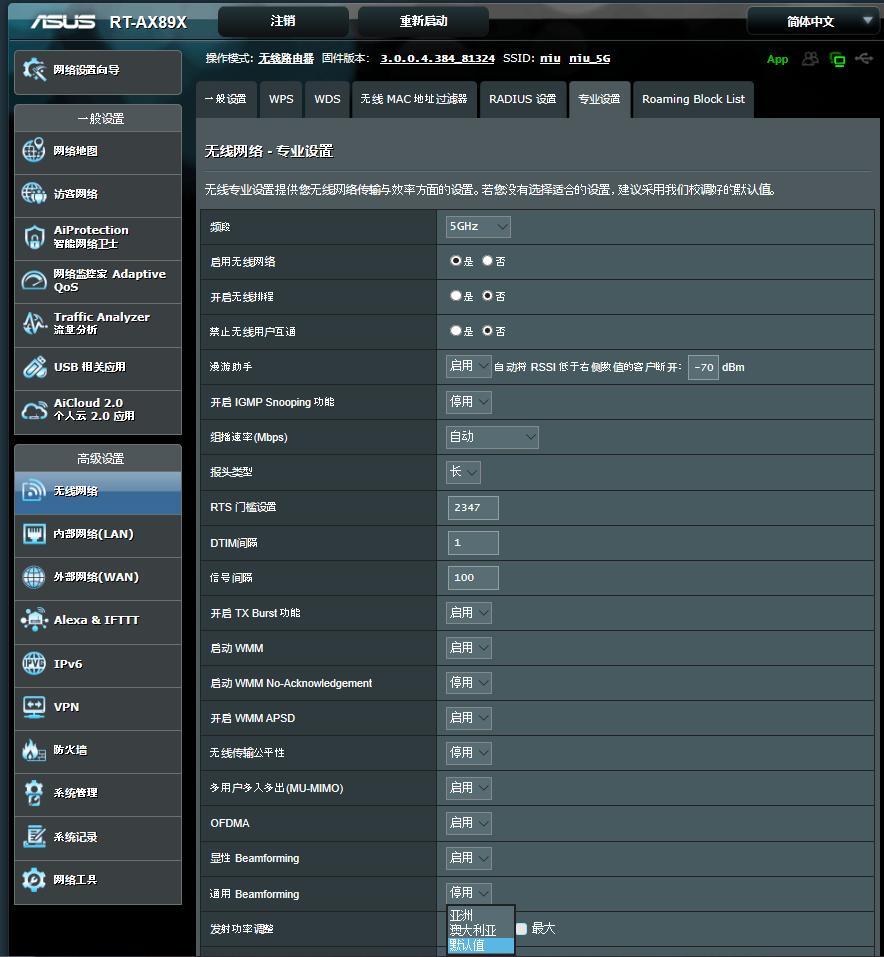Select 是 for 禁止无线用户互通
This screenshot has height=957, width=884.
(x=456, y=331)
